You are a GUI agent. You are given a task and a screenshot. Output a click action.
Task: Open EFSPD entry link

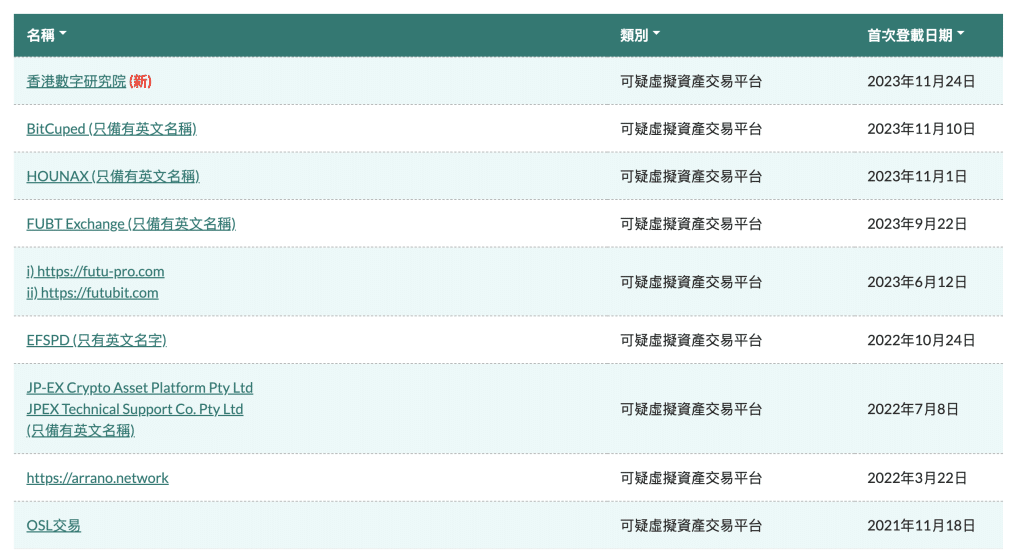[x=96, y=340]
